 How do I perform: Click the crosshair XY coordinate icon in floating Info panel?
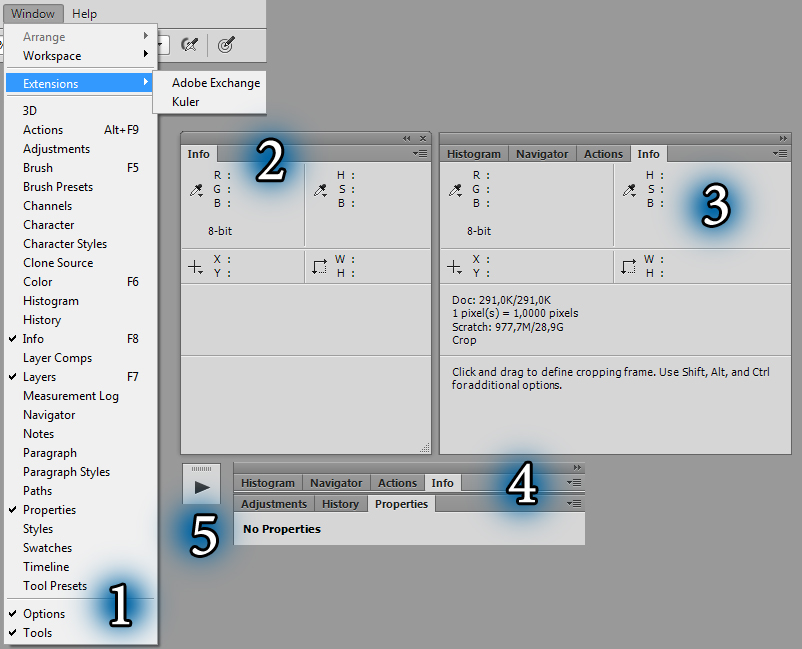195,266
